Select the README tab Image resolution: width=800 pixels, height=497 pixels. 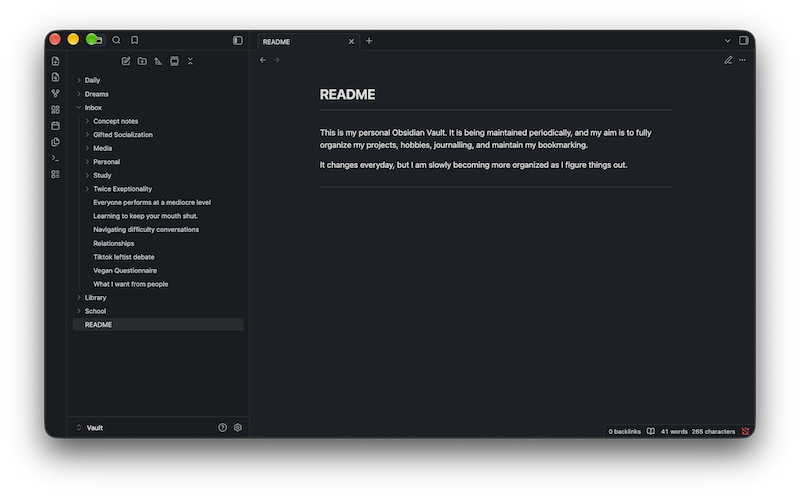coord(309,42)
